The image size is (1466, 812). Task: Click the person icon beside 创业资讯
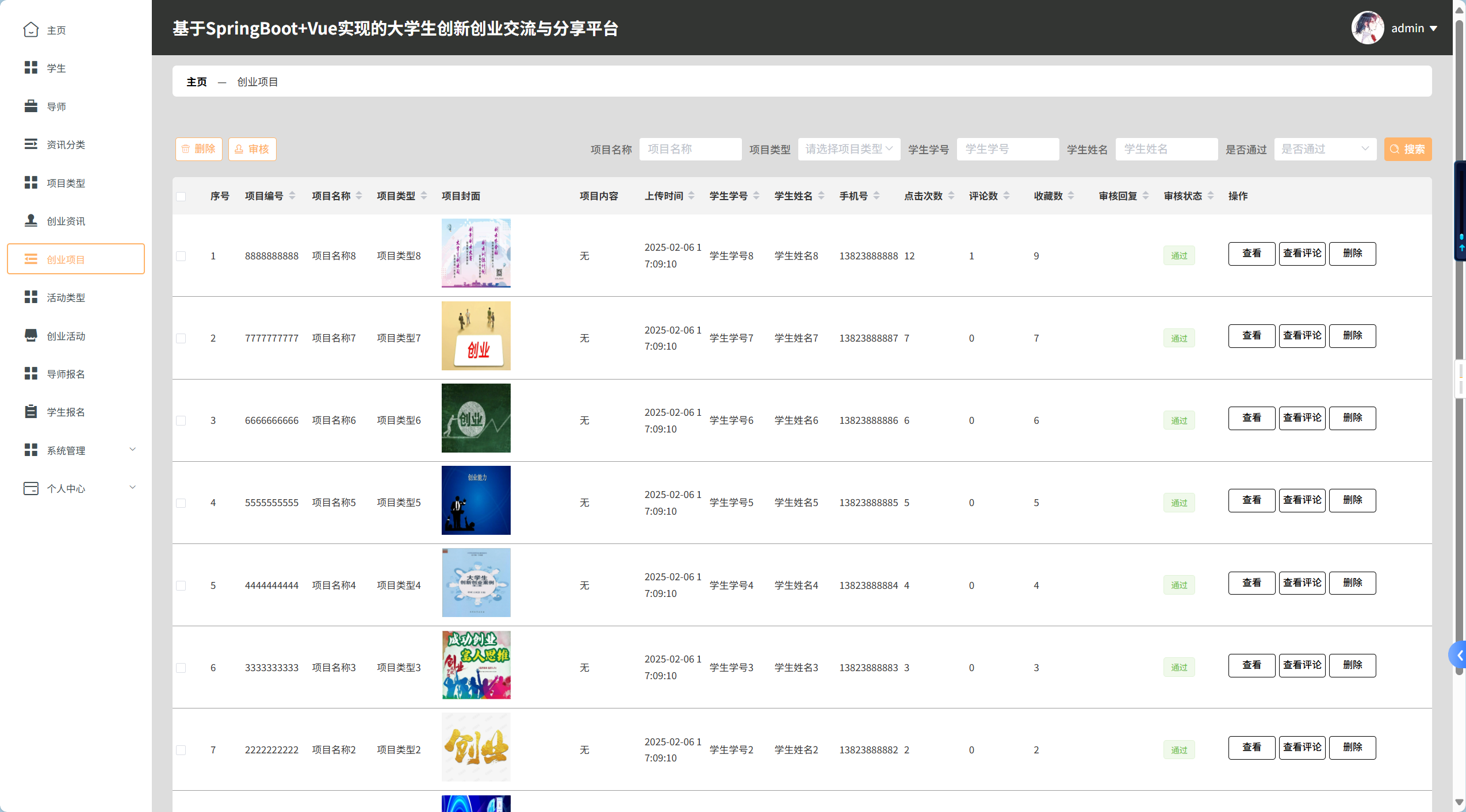pyautogui.click(x=31, y=221)
